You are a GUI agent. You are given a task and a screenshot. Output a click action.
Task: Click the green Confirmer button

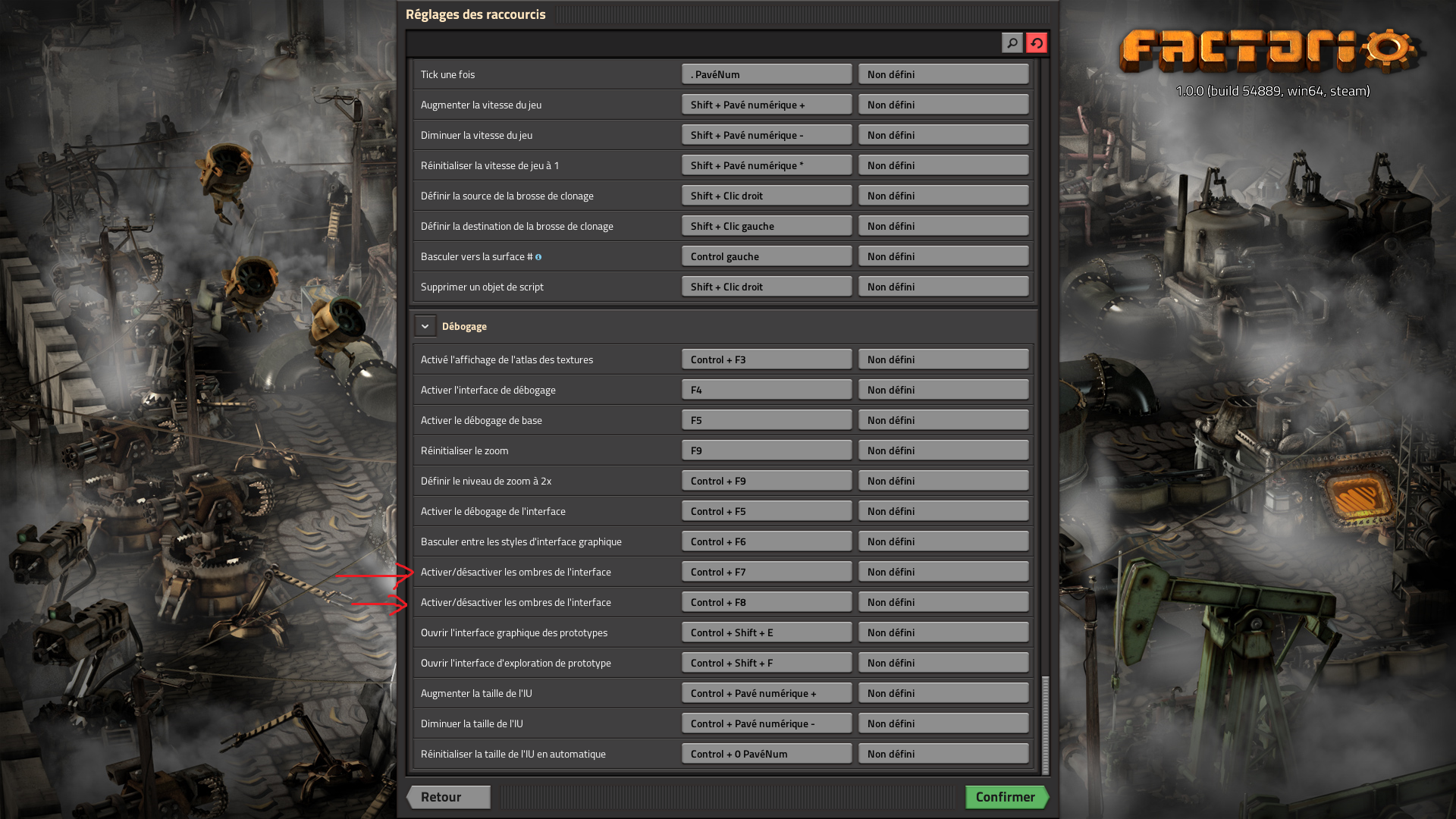point(1007,797)
